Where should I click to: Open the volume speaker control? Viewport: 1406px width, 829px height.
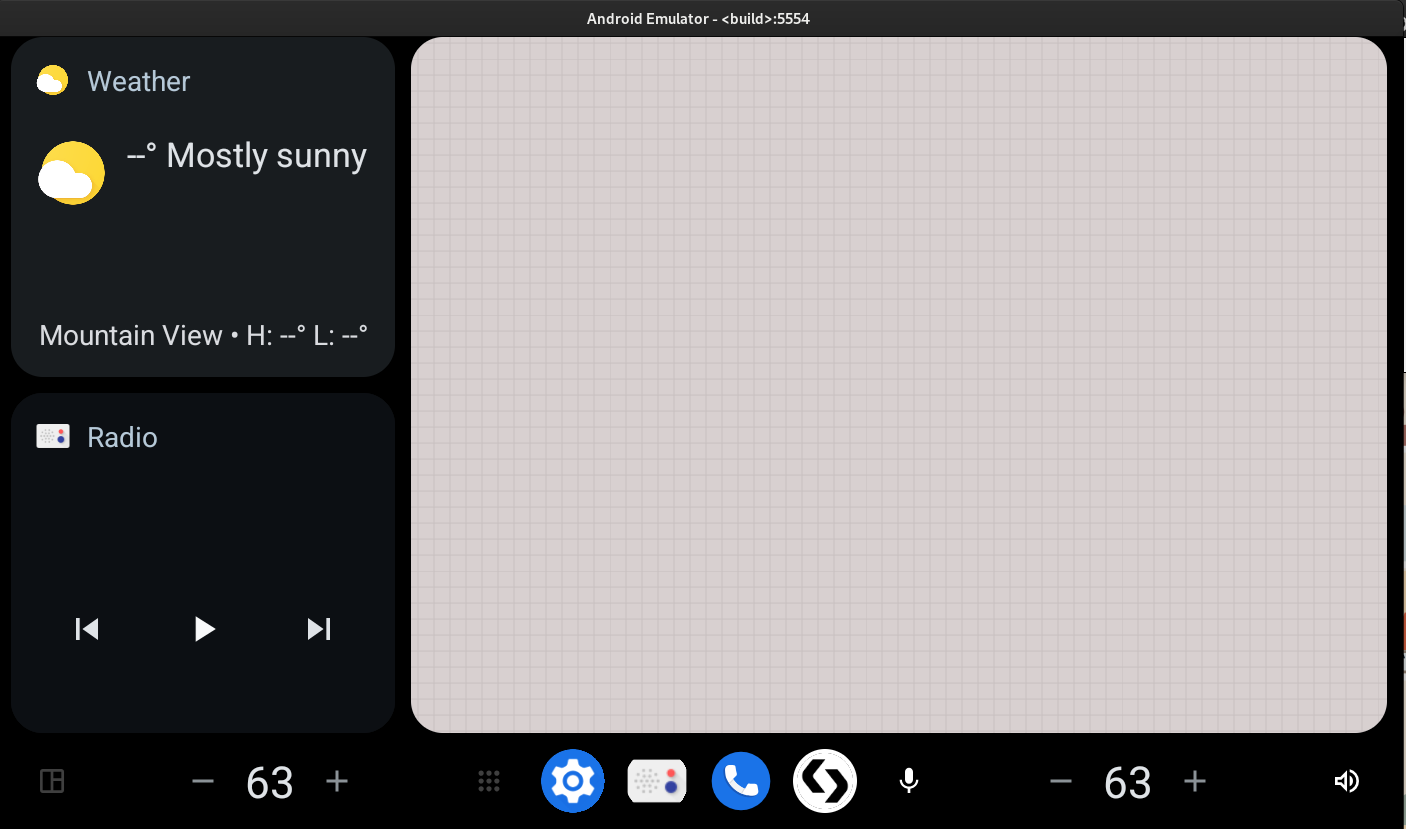(x=1347, y=781)
